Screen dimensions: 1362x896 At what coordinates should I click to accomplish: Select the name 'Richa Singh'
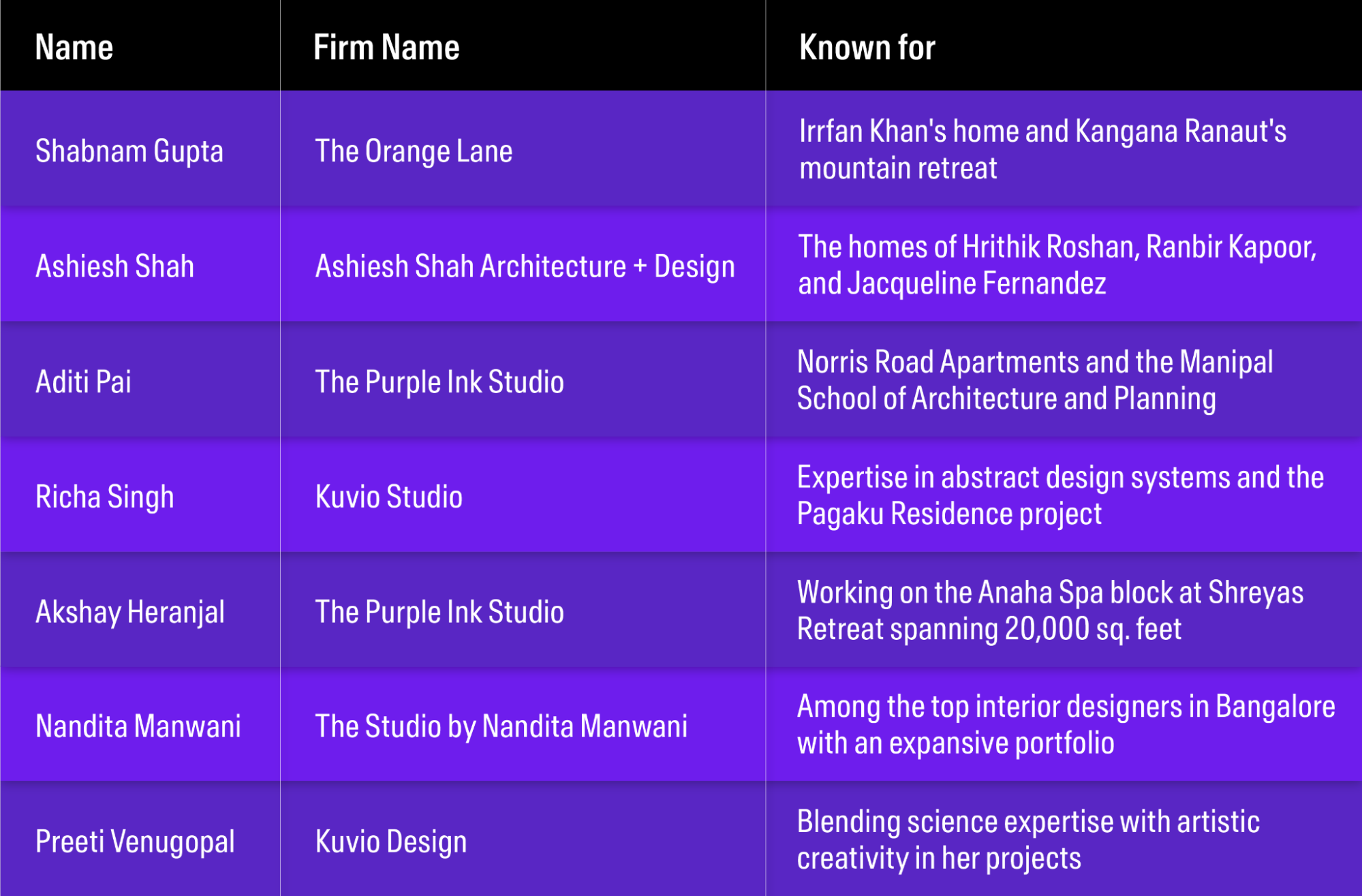(x=105, y=497)
